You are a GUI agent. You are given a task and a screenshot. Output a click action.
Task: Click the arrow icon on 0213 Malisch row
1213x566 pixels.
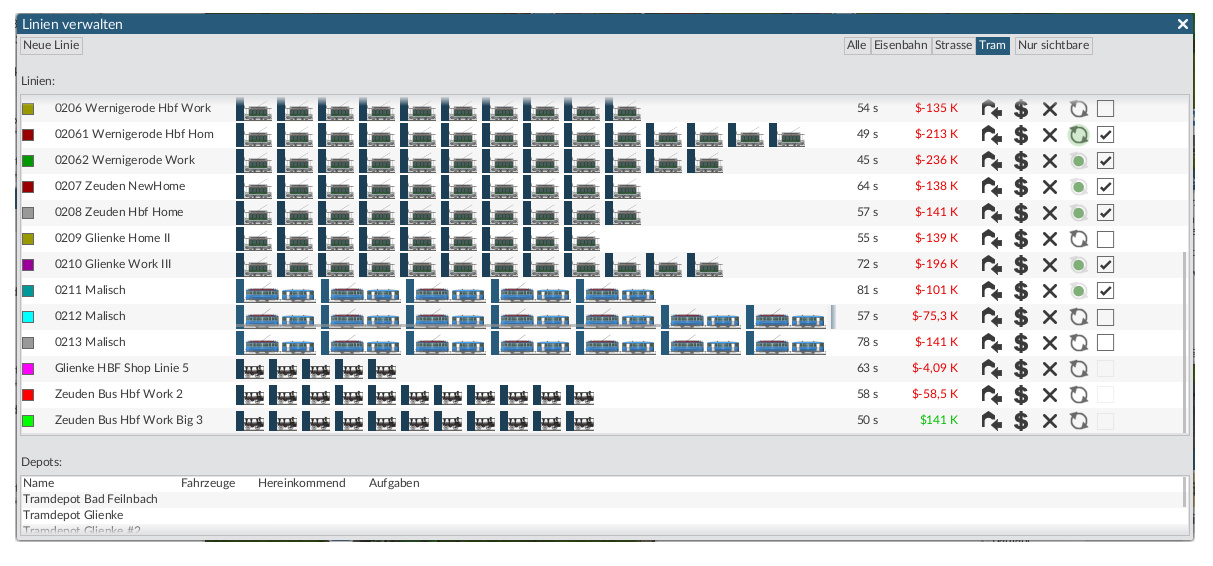click(992, 343)
